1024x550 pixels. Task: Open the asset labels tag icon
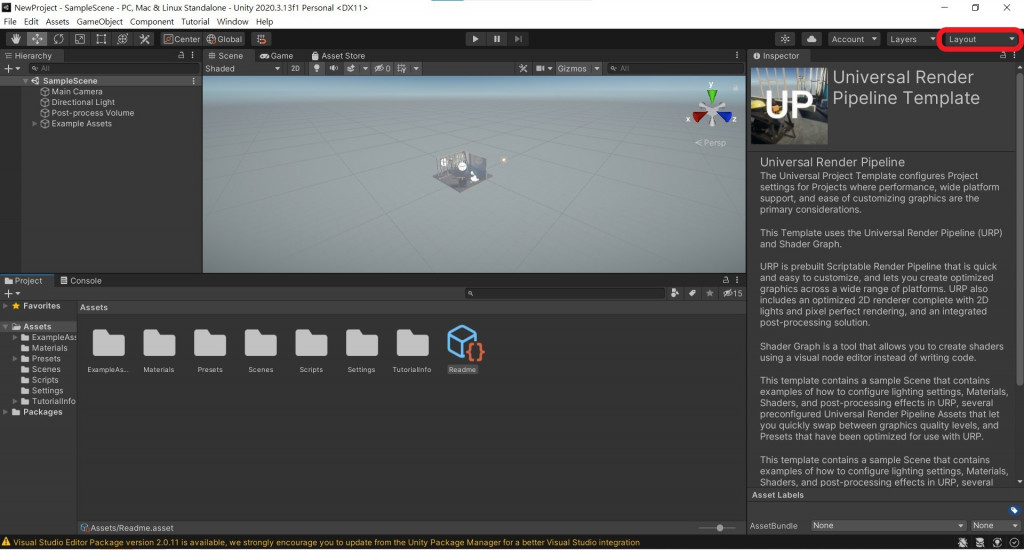1014,510
